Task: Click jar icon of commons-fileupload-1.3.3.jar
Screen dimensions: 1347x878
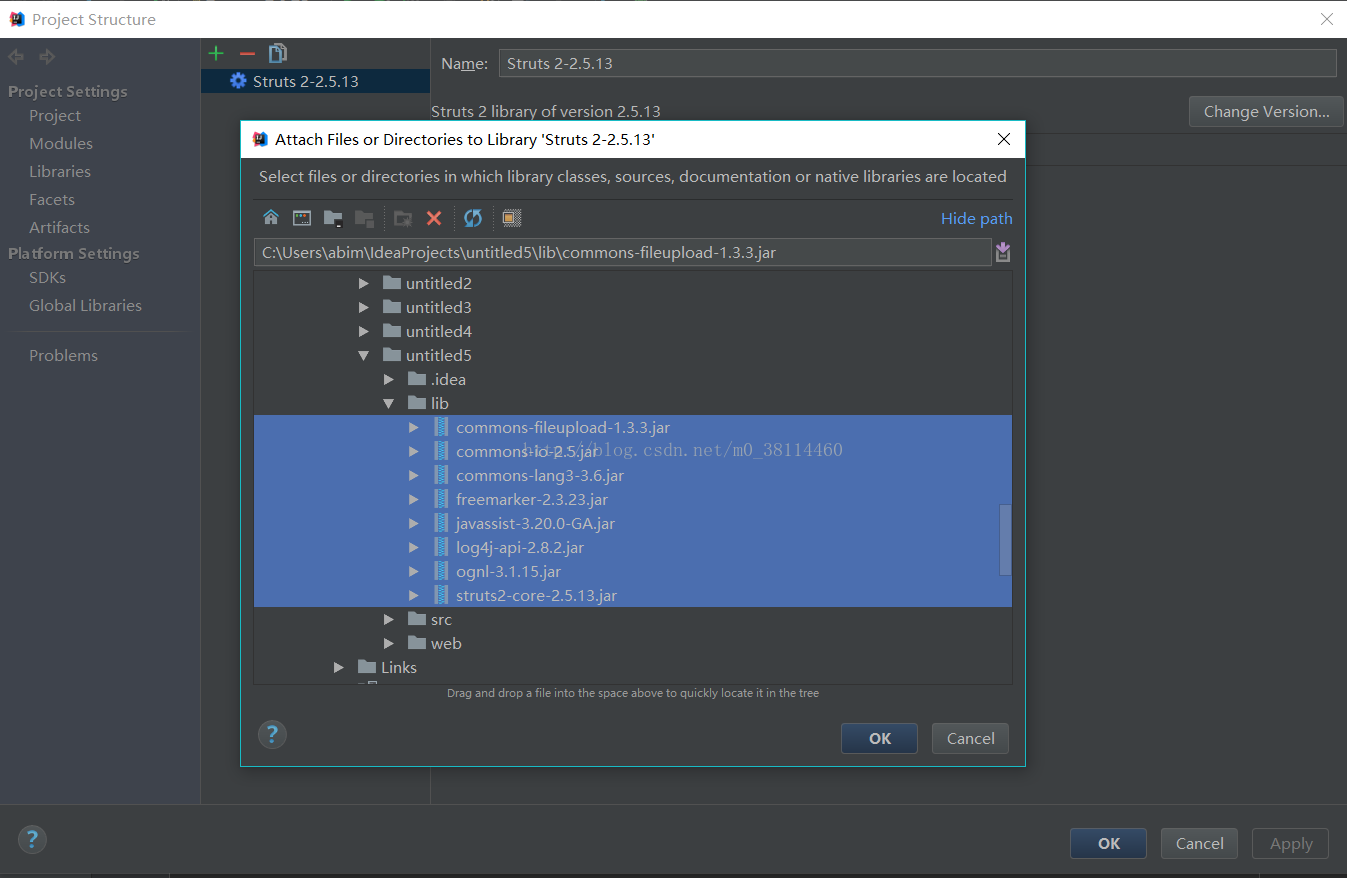Action: (x=441, y=427)
